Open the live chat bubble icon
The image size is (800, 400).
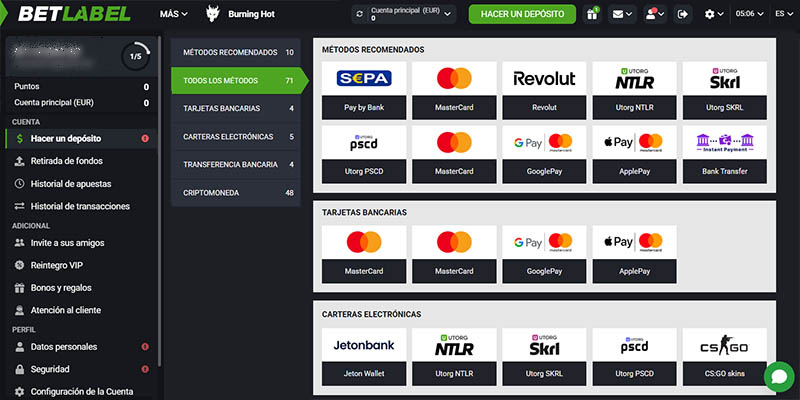tap(777, 376)
